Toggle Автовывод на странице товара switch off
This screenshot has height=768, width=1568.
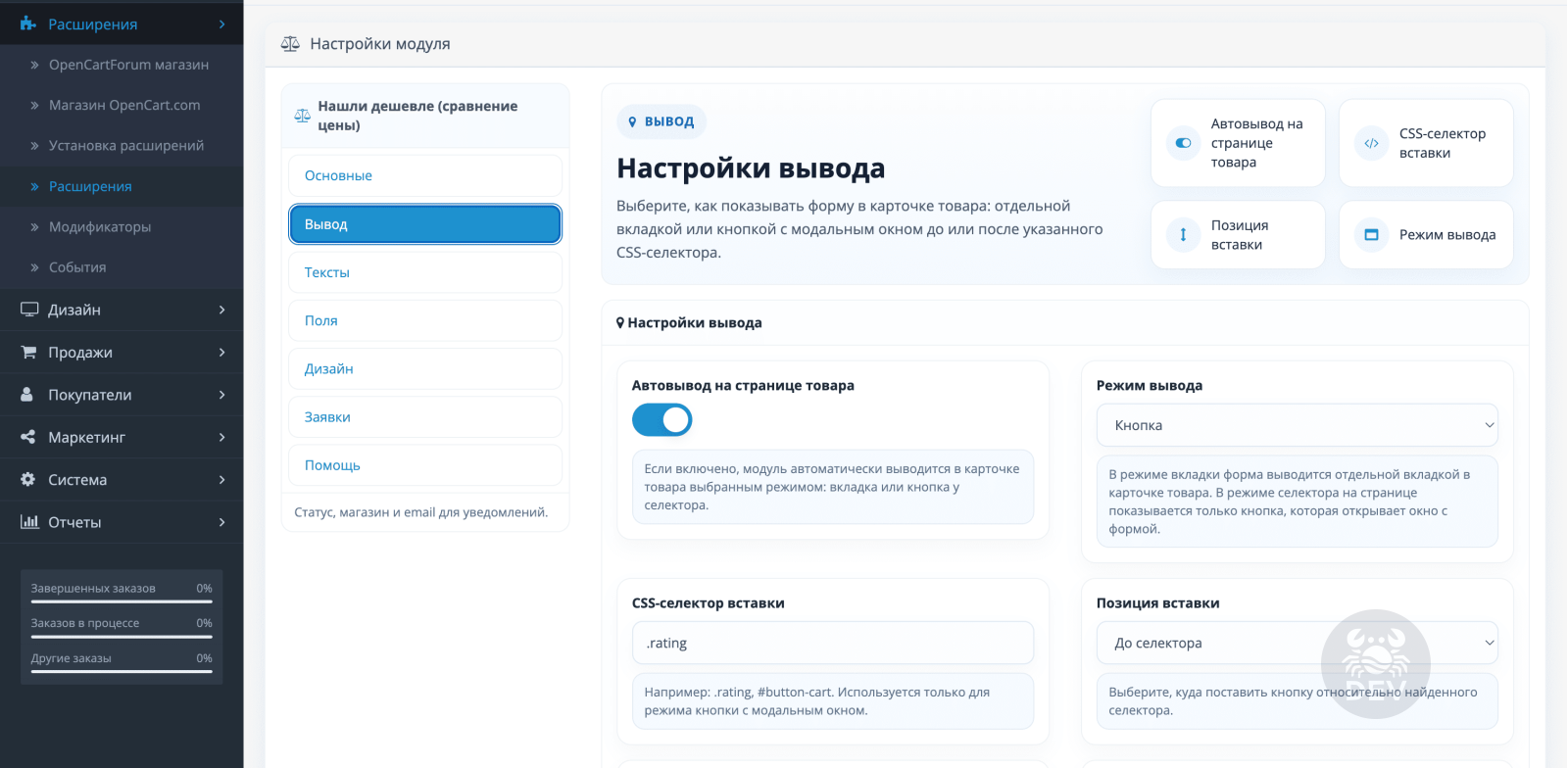(662, 420)
